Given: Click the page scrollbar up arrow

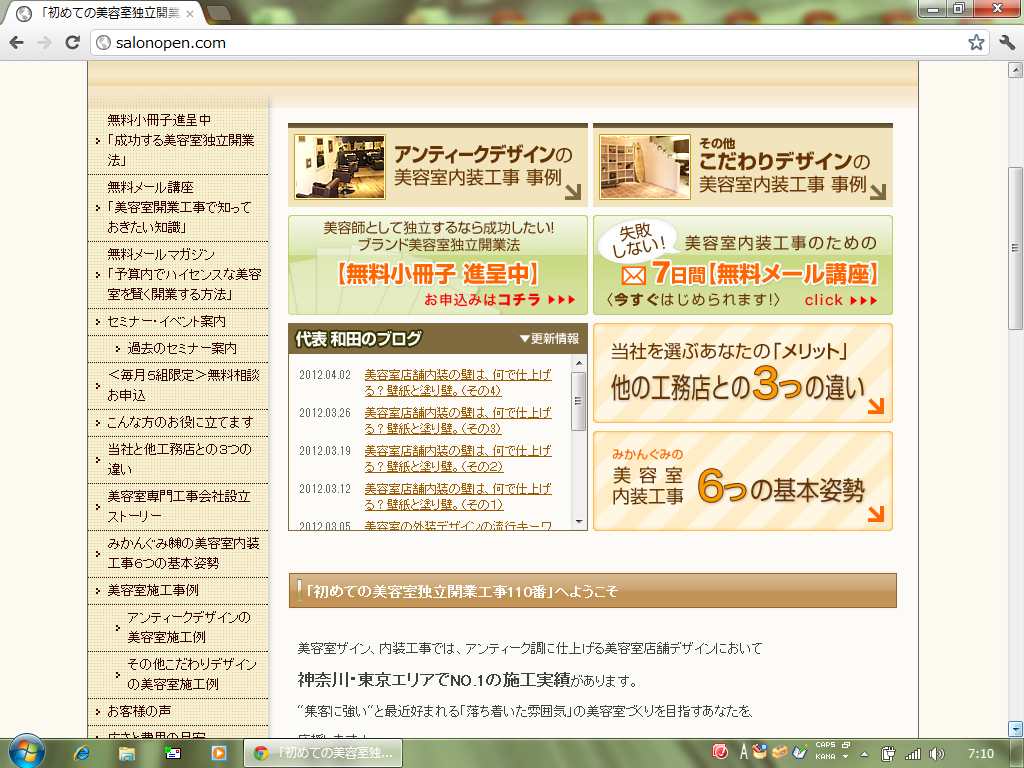Looking at the screenshot, I should [x=1015, y=69].
